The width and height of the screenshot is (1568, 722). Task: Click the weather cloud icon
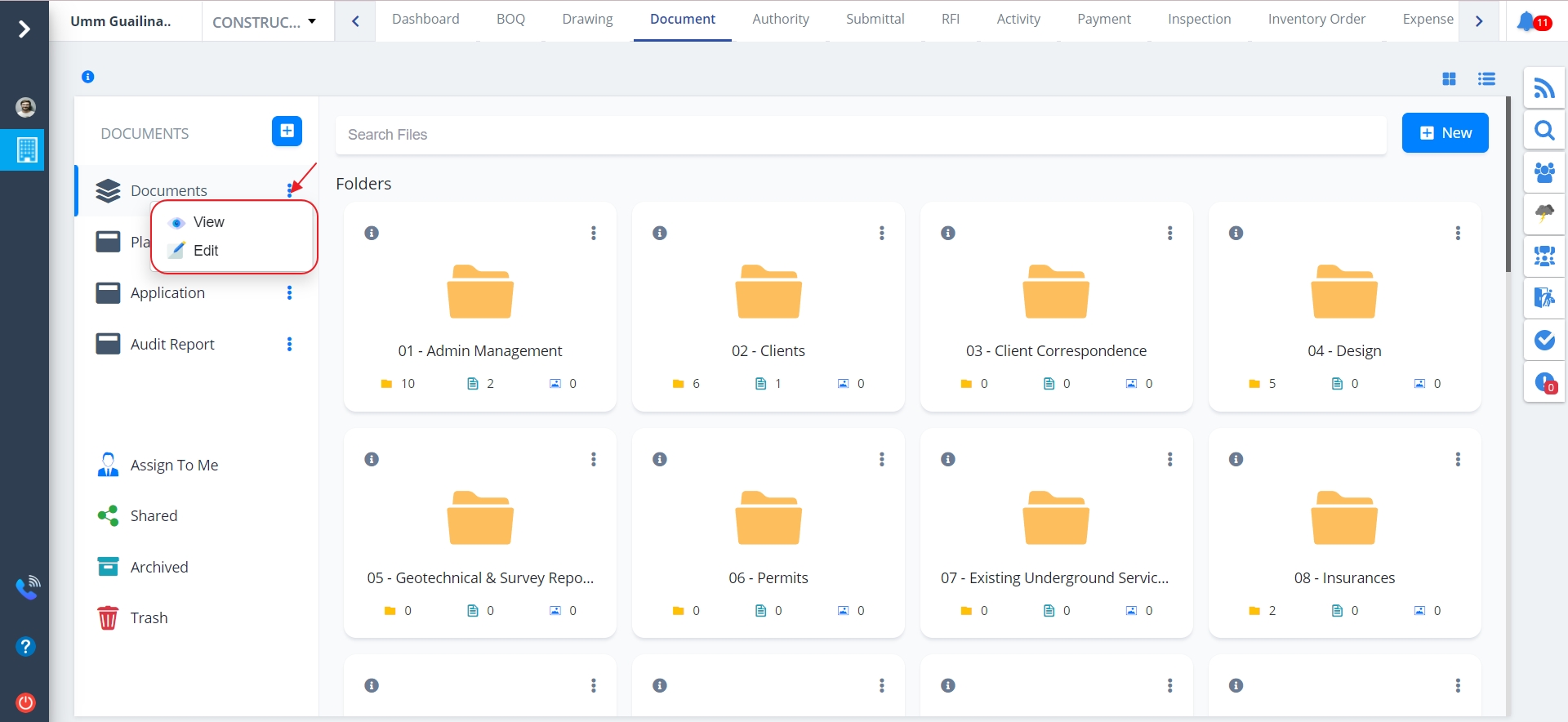click(x=1543, y=214)
